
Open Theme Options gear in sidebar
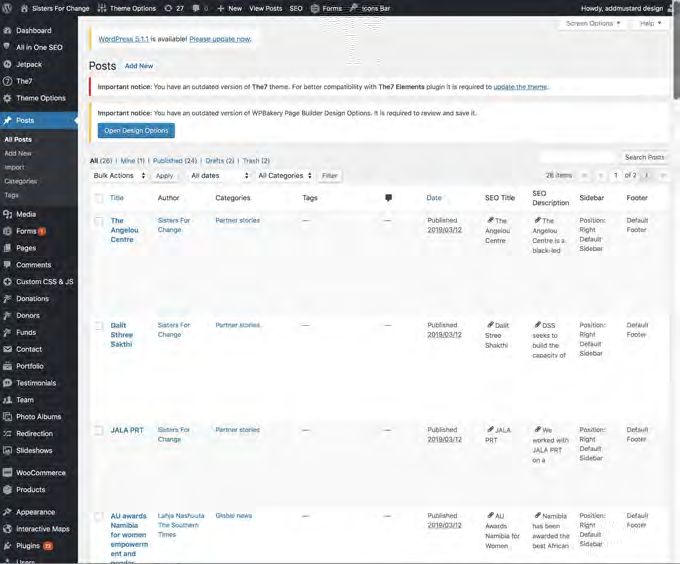(7, 98)
